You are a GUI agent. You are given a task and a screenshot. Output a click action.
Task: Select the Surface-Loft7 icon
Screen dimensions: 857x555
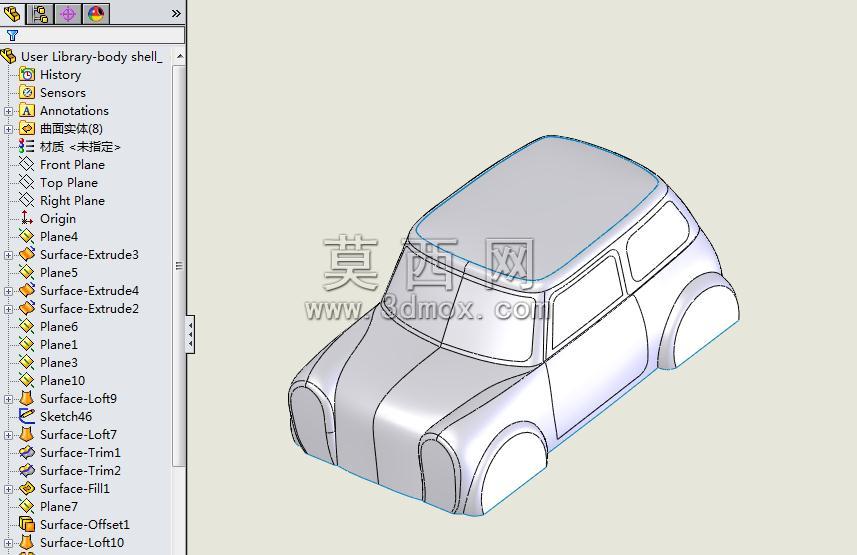coord(27,434)
